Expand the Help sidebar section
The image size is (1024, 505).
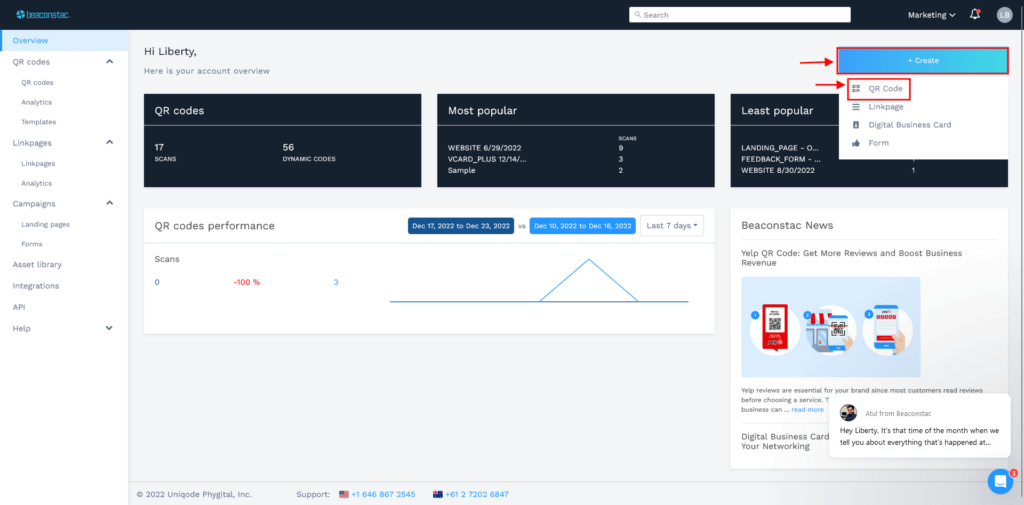[x=110, y=328]
